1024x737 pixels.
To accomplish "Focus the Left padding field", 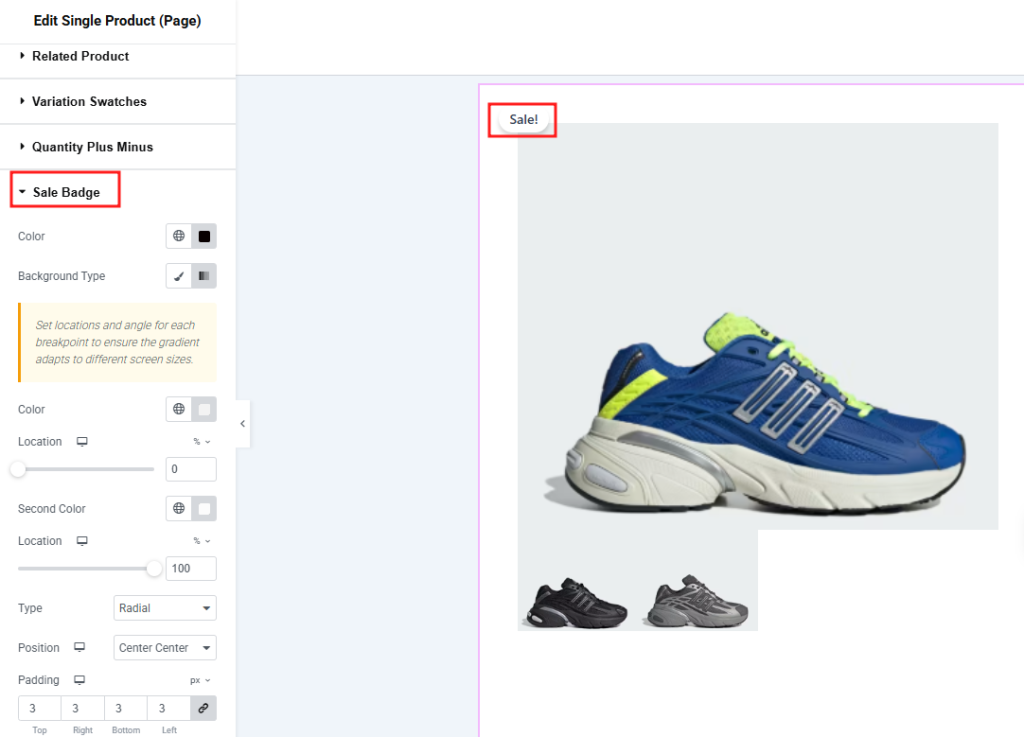I will point(168,708).
